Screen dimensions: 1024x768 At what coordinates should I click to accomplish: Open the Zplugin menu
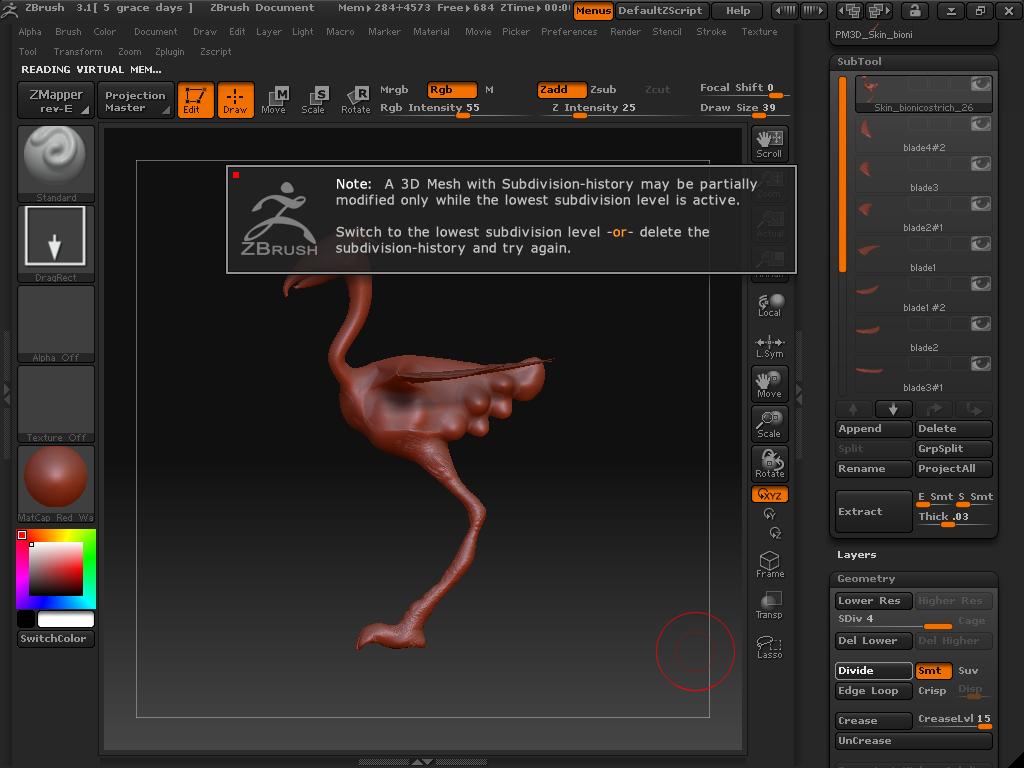click(x=169, y=52)
